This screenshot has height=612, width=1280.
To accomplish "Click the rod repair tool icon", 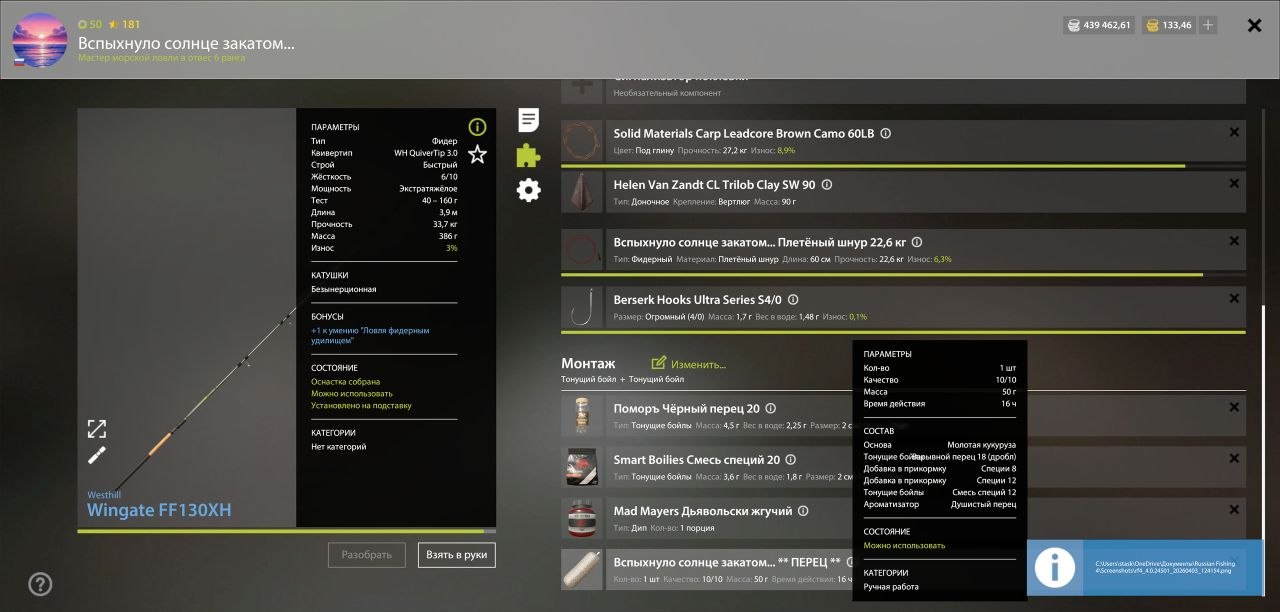I will [x=97, y=455].
